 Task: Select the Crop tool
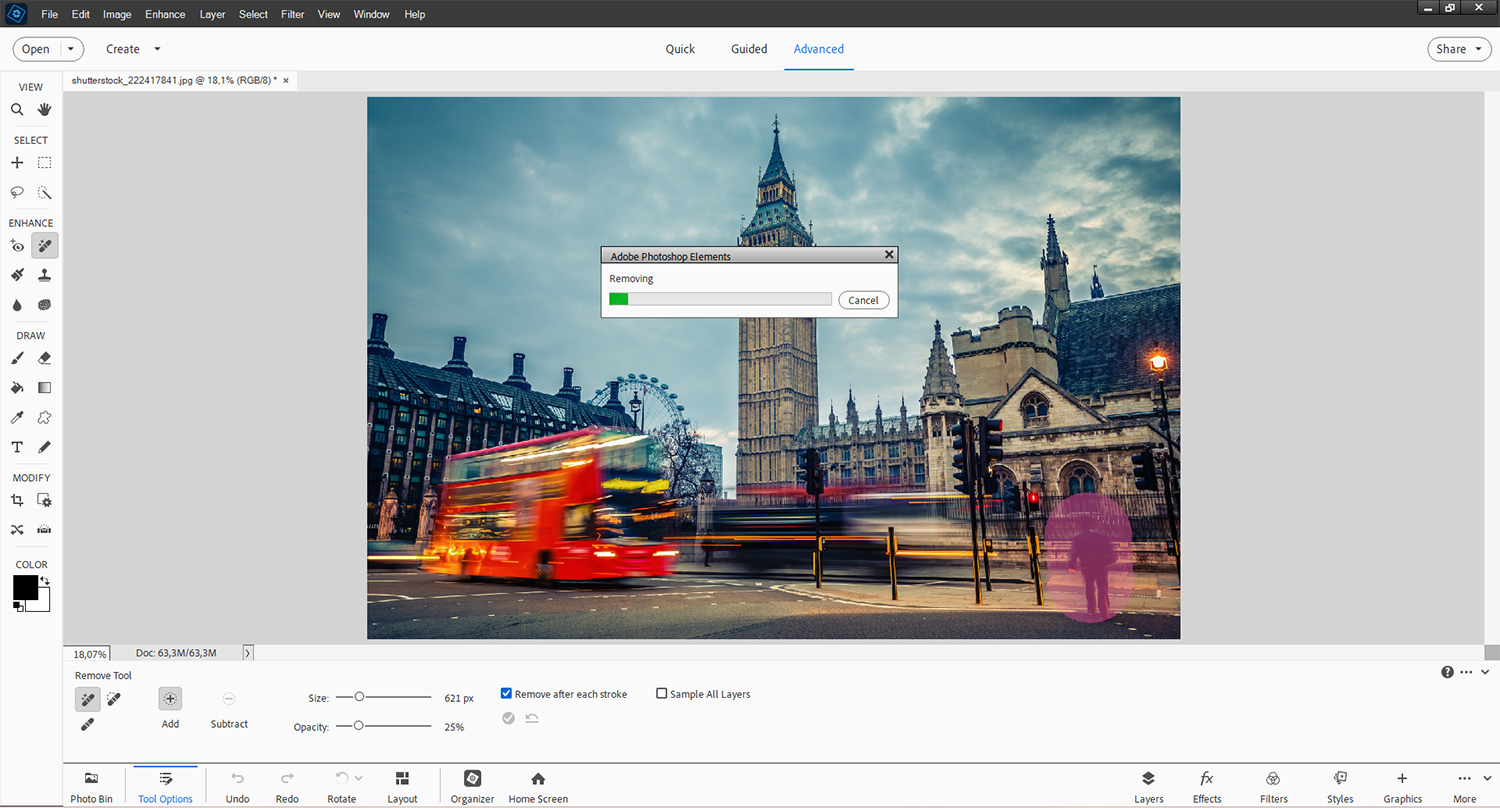pyautogui.click(x=17, y=500)
